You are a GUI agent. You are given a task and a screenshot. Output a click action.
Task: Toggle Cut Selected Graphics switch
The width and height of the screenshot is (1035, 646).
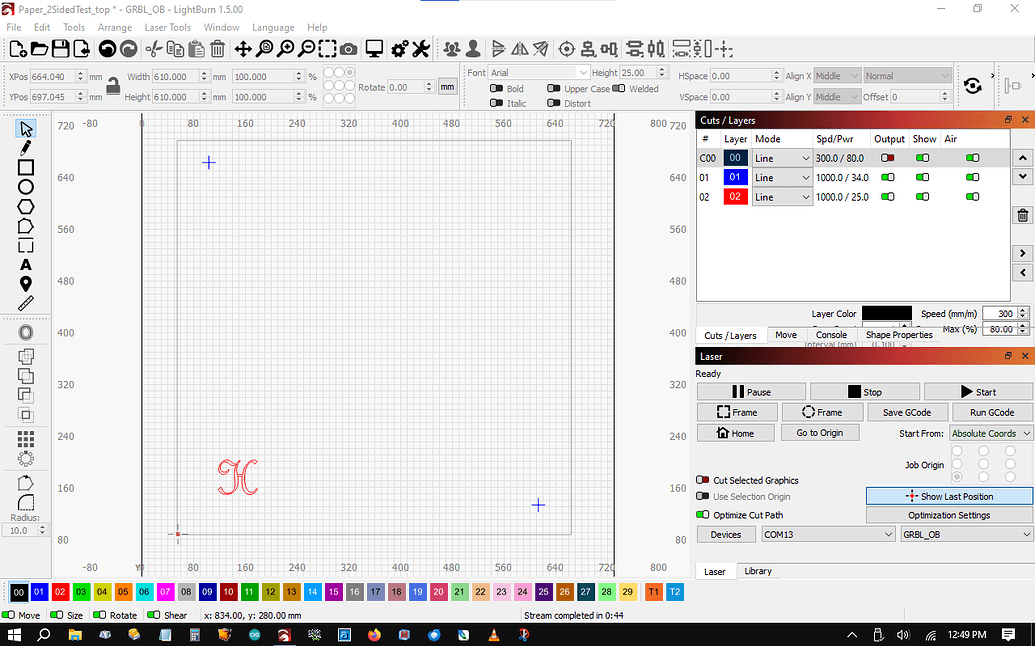pyautogui.click(x=702, y=480)
